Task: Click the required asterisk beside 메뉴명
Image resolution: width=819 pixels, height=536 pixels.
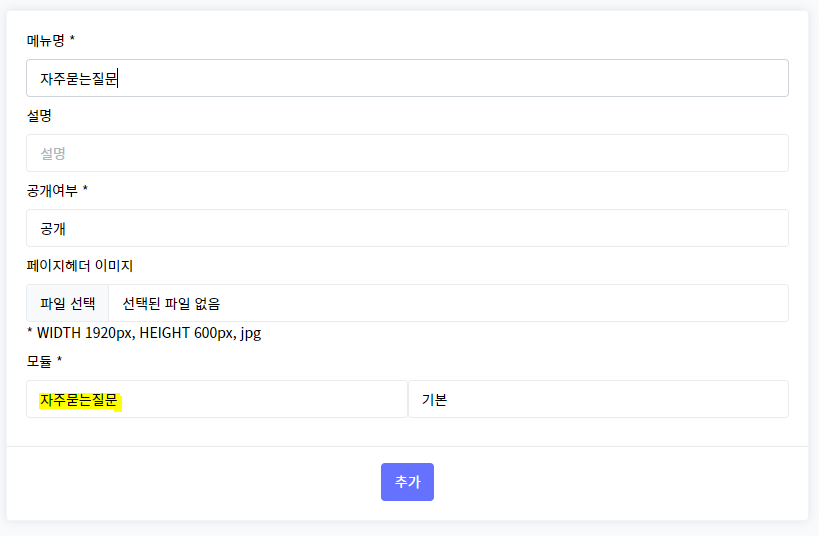Action: [x=72, y=39]
